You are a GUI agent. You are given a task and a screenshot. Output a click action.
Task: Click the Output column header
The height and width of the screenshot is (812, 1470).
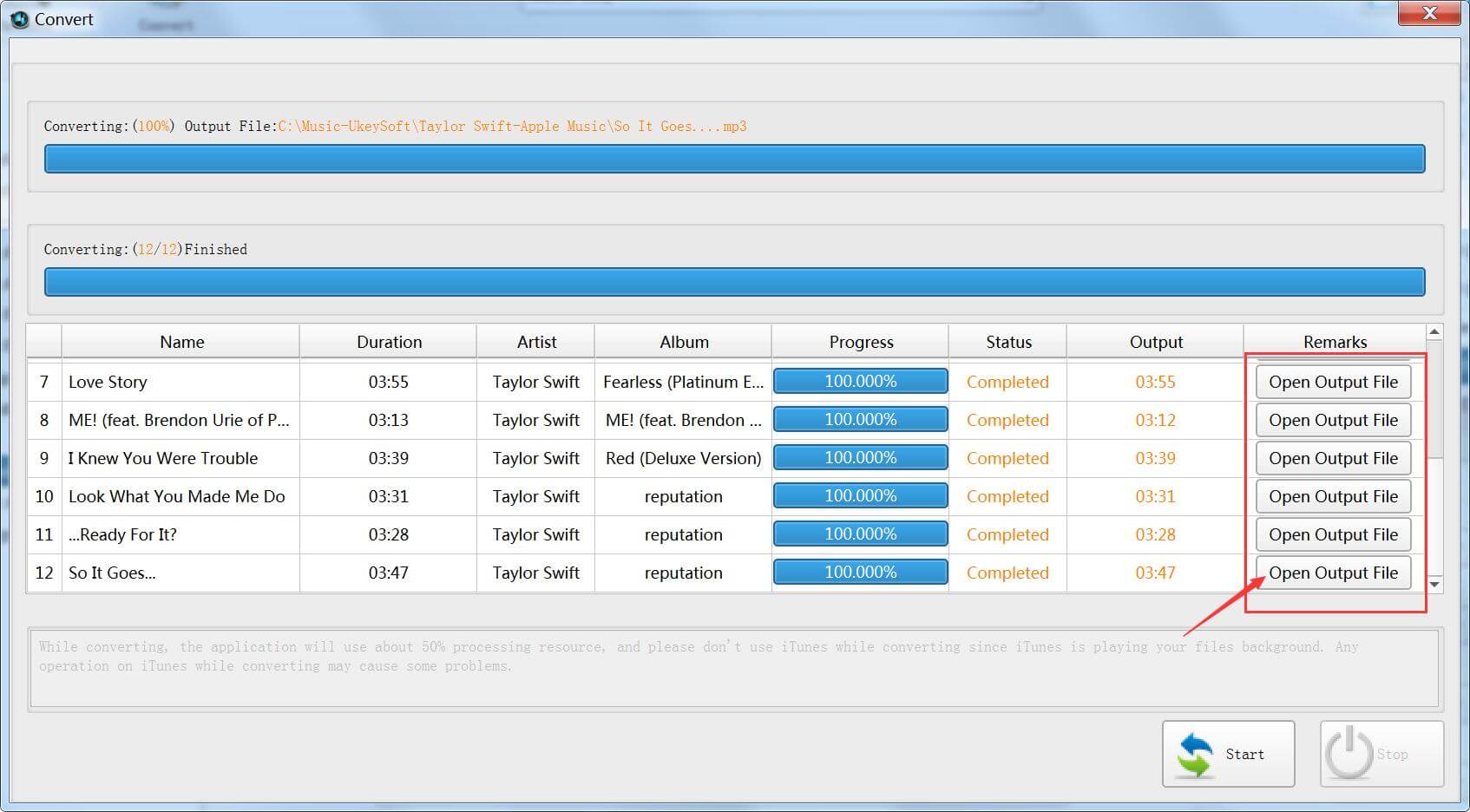point(1156,342)
